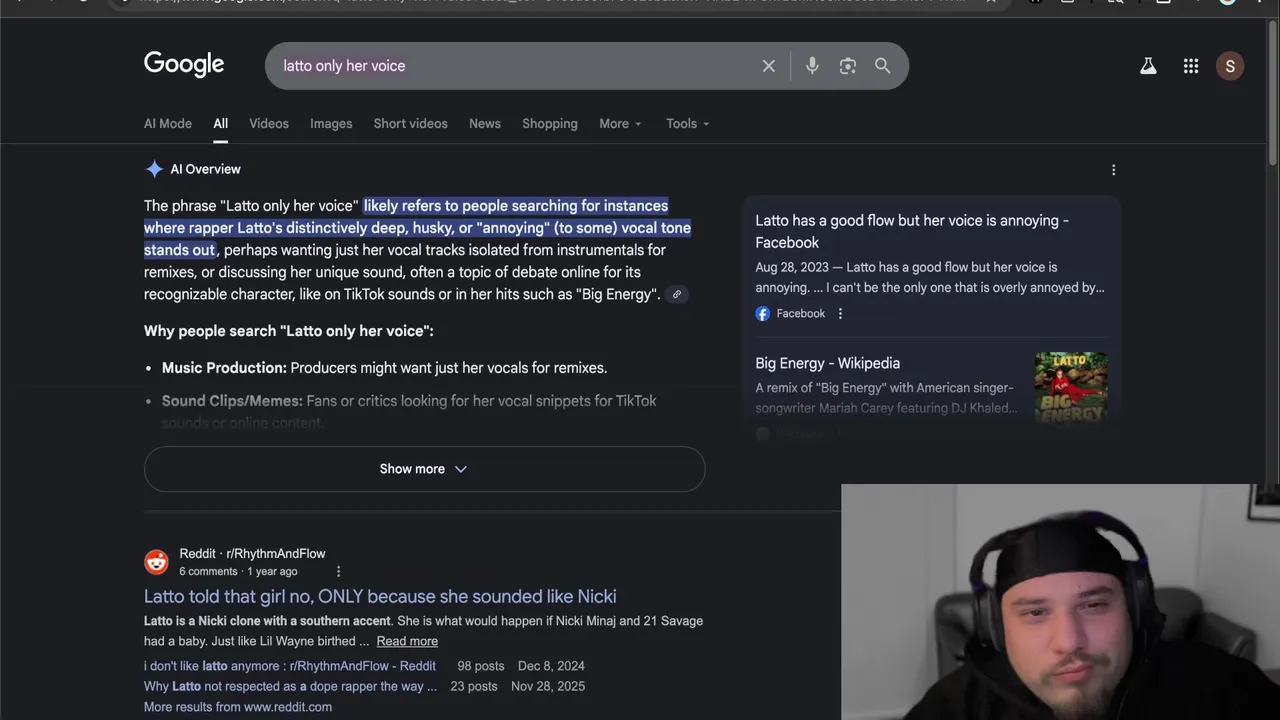Image resolution: width=1280 pixels, height=720 pixels.
Task: Click the "Reddit · r/RhythmAndFlow" source label
Action: pyautogui.click(x=252, y=553)
